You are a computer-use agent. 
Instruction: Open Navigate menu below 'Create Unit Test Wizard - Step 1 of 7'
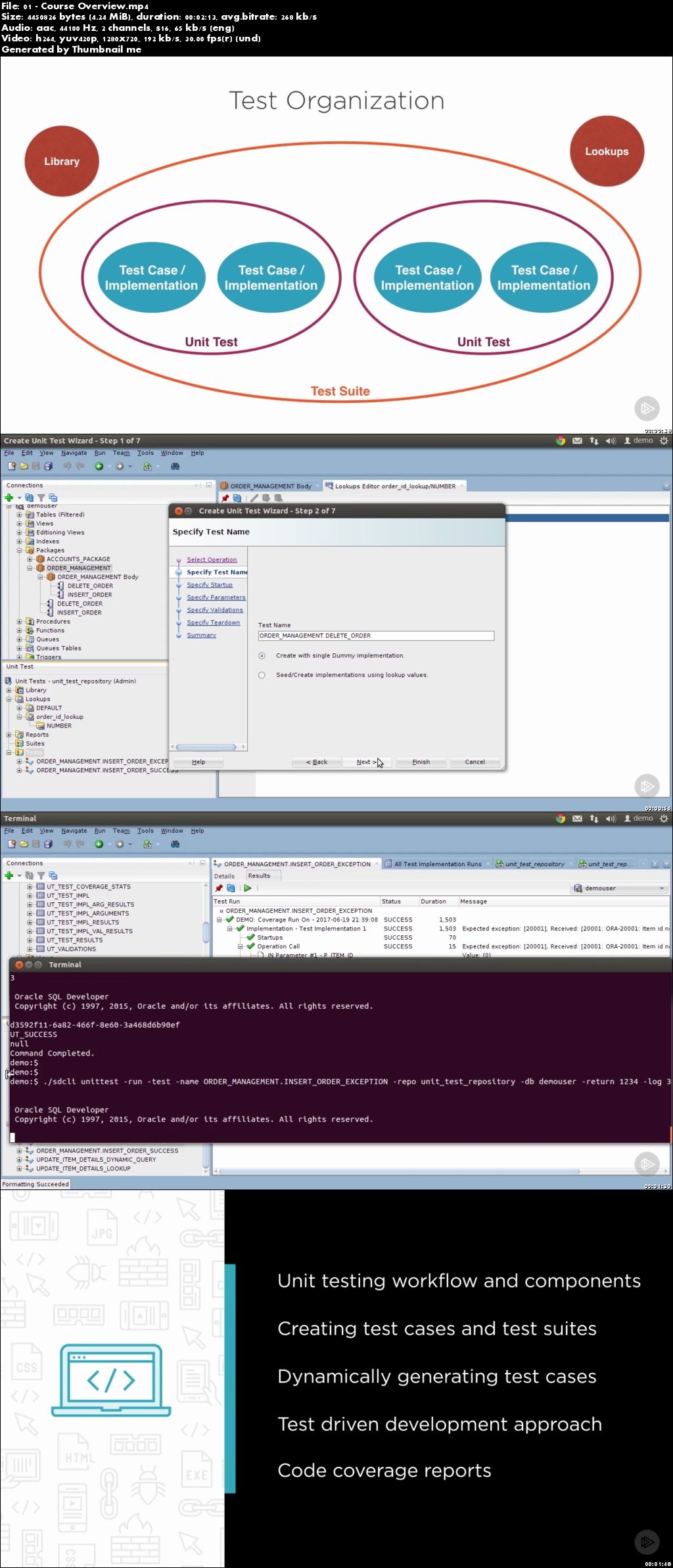[x=74, y=453]
